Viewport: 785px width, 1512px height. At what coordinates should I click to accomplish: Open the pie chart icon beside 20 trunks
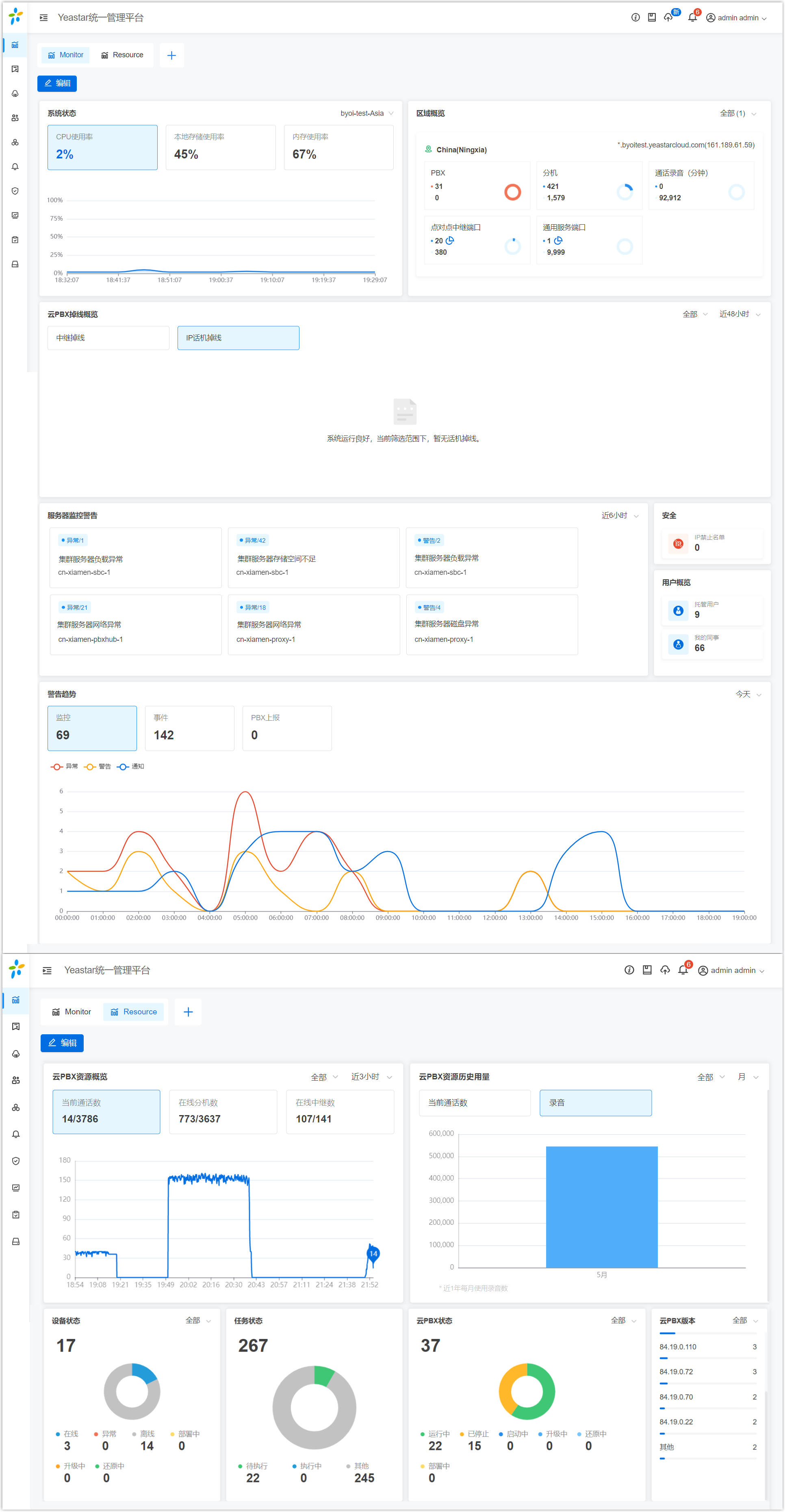(450, 240)
